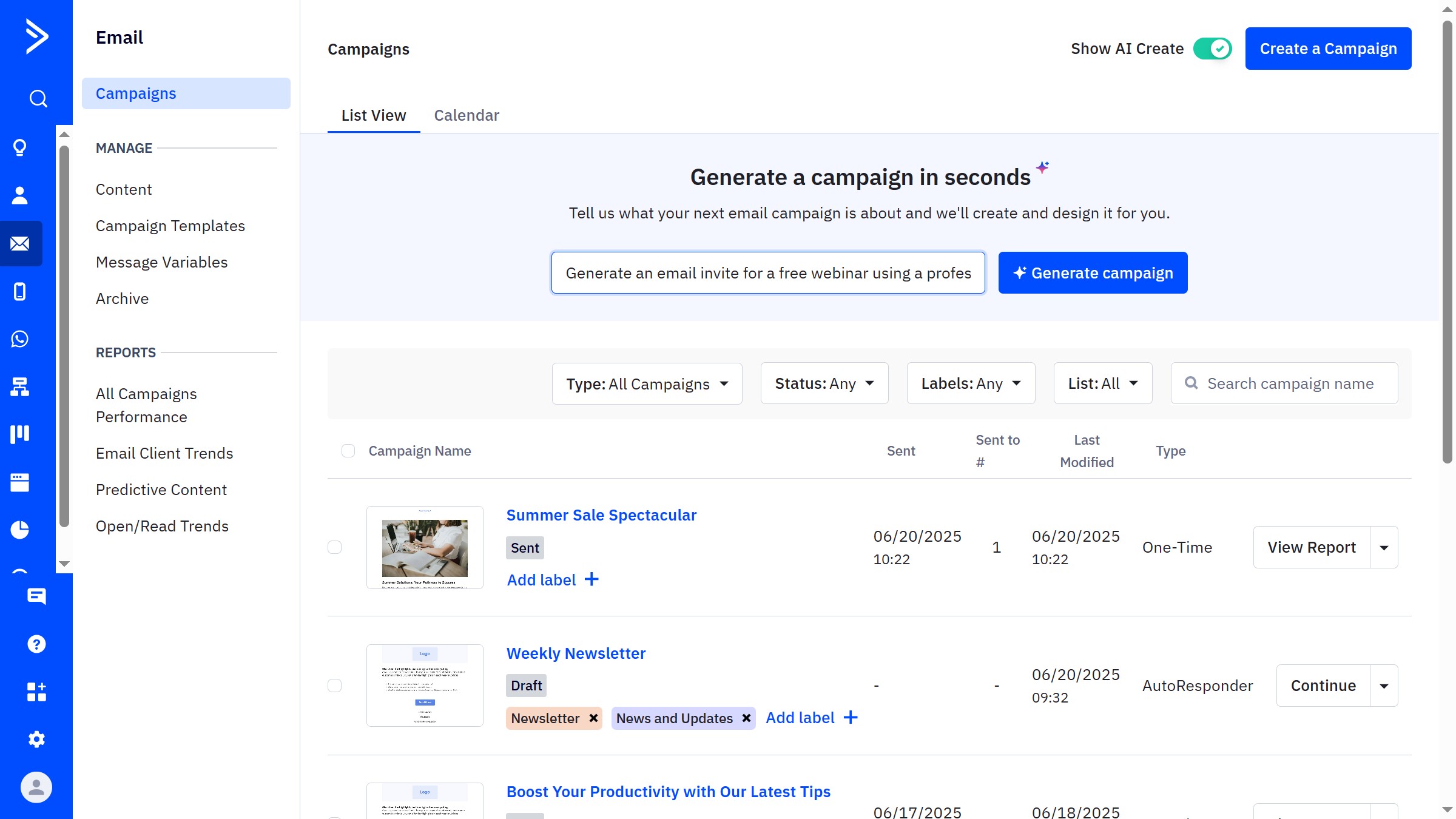1456x819 pixels.
Task: Open the Settings gear icon
Action: coord(36,739)
